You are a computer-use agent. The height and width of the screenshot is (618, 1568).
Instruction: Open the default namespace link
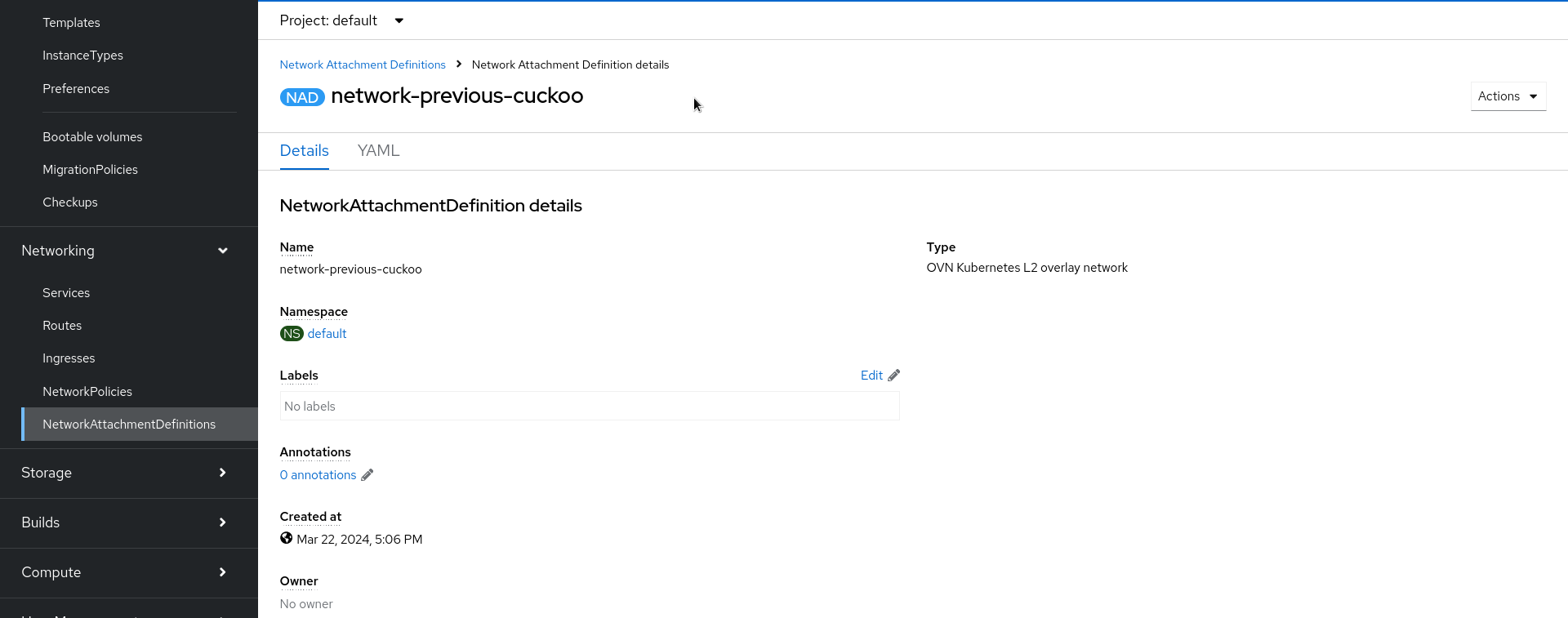(327, 334)
